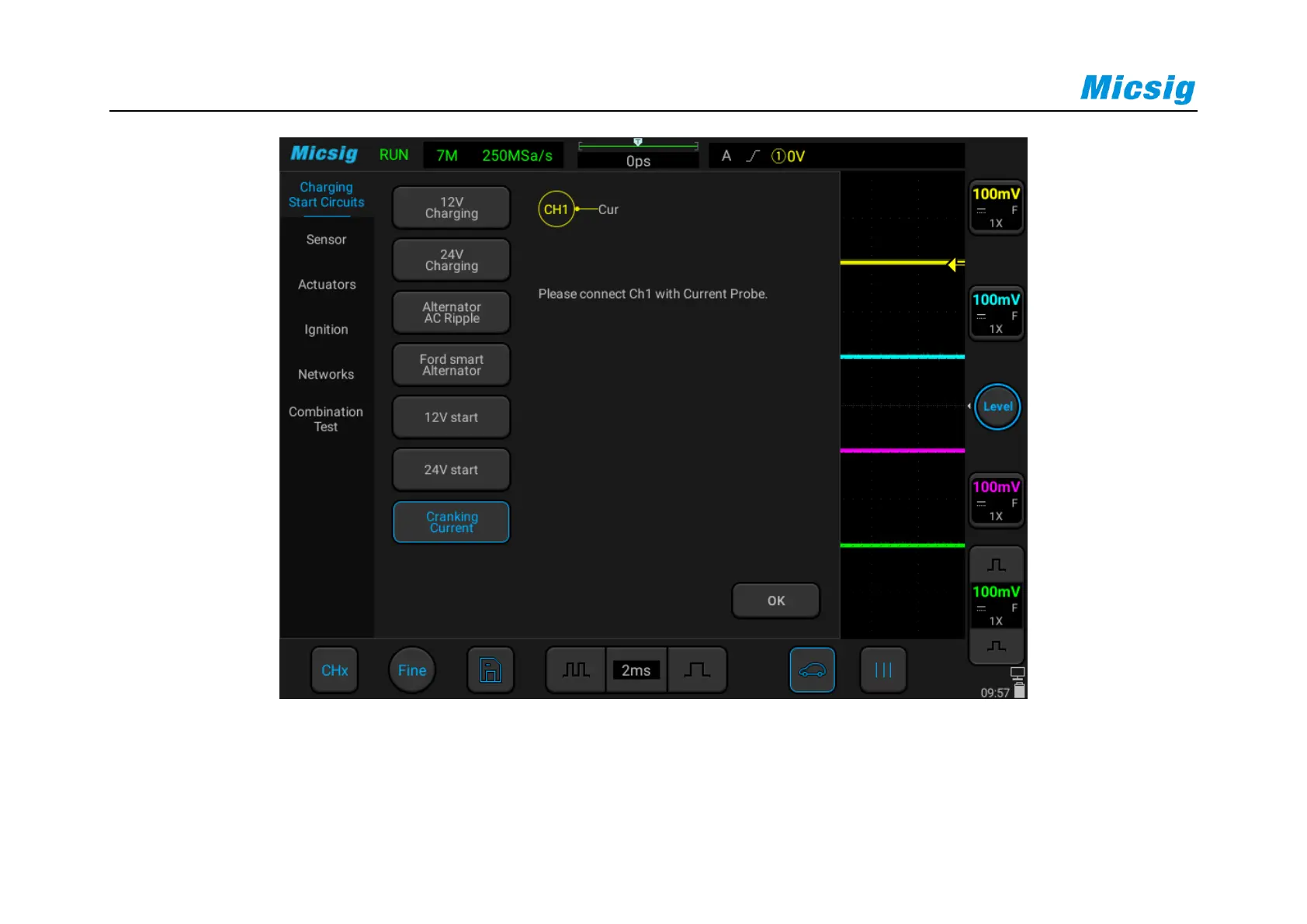Select the Charging Start Circuits category
This screenshot has height=924, width=1307.
point(327,195)
